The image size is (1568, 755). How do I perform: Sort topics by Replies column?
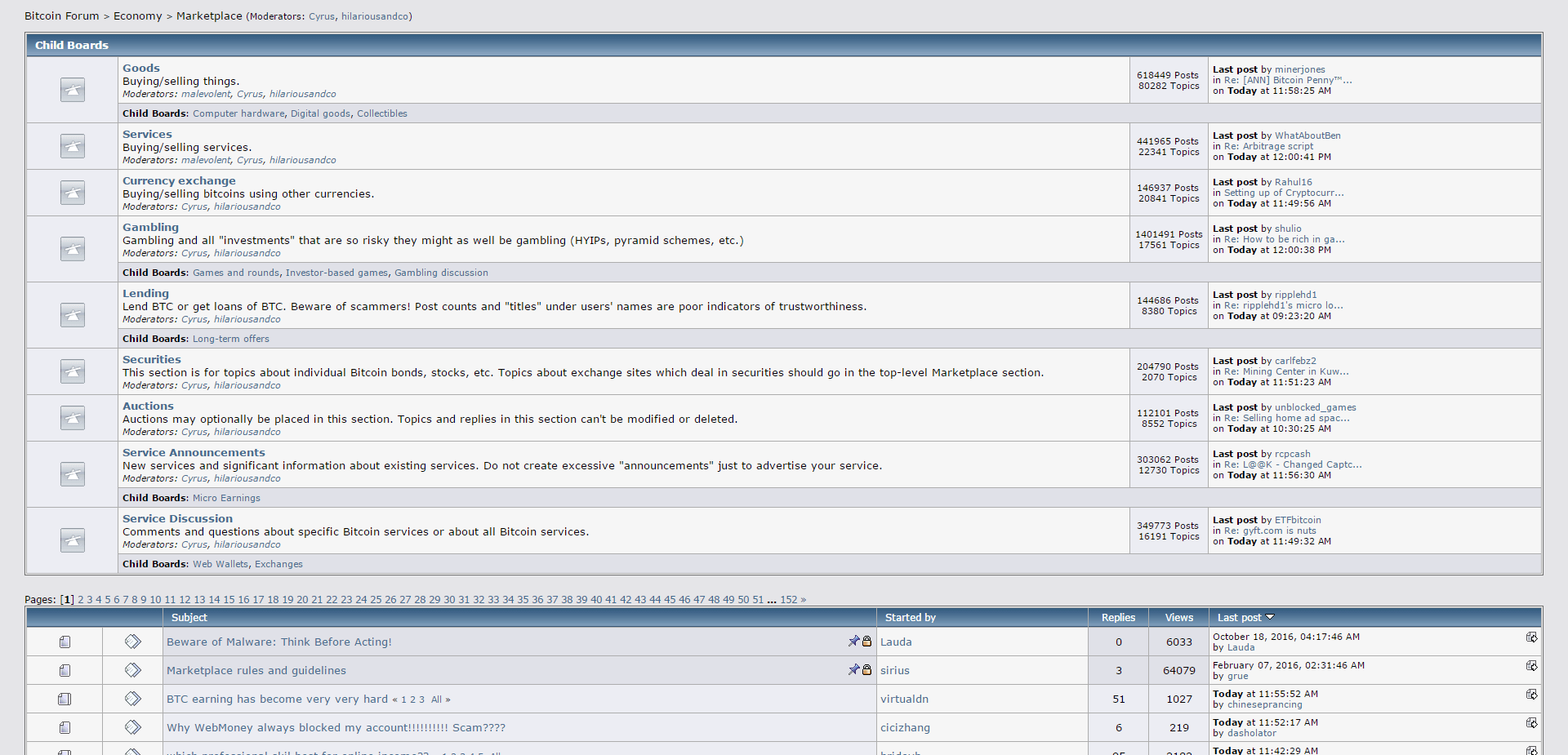point(1118,618)
